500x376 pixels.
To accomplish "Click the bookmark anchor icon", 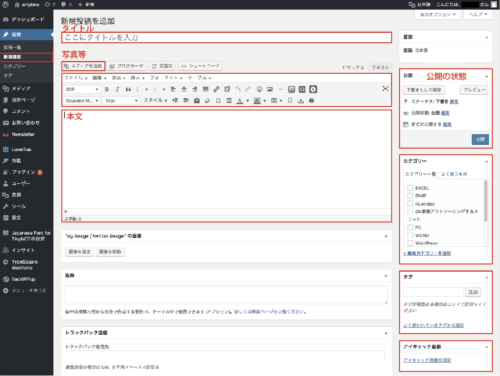I will (290, 100).
